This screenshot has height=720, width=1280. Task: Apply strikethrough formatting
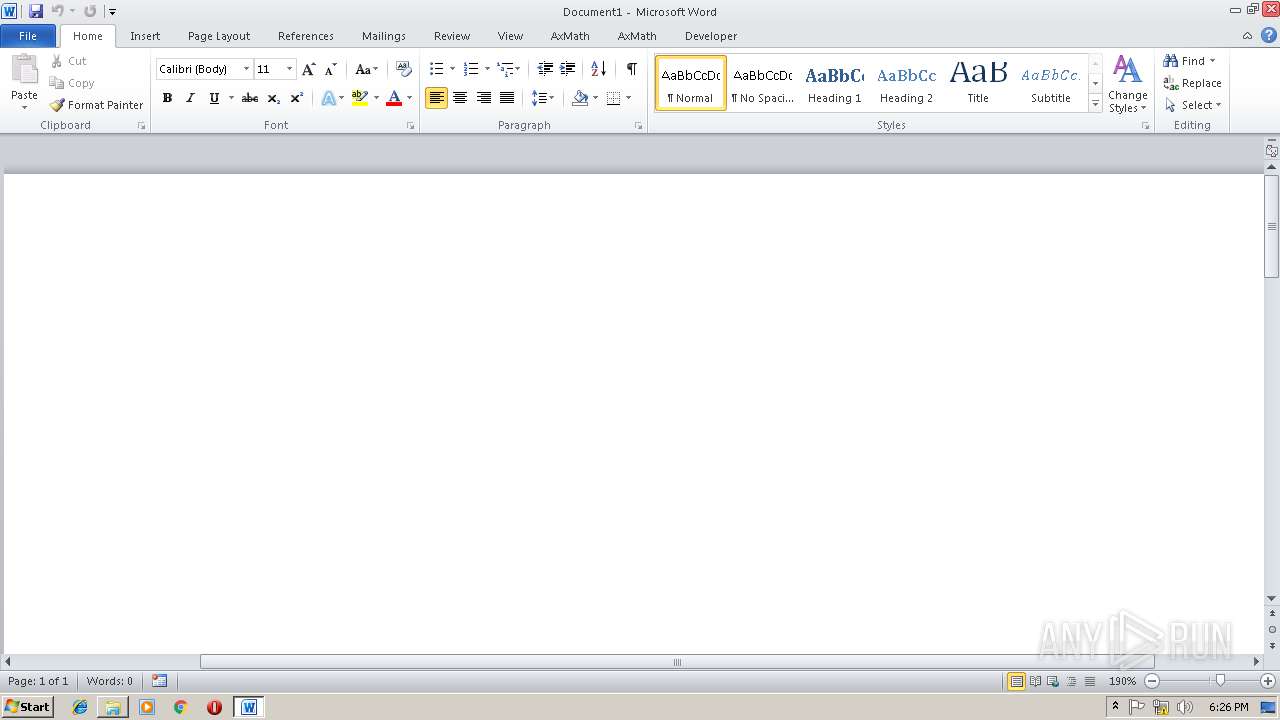pos(250,98)
